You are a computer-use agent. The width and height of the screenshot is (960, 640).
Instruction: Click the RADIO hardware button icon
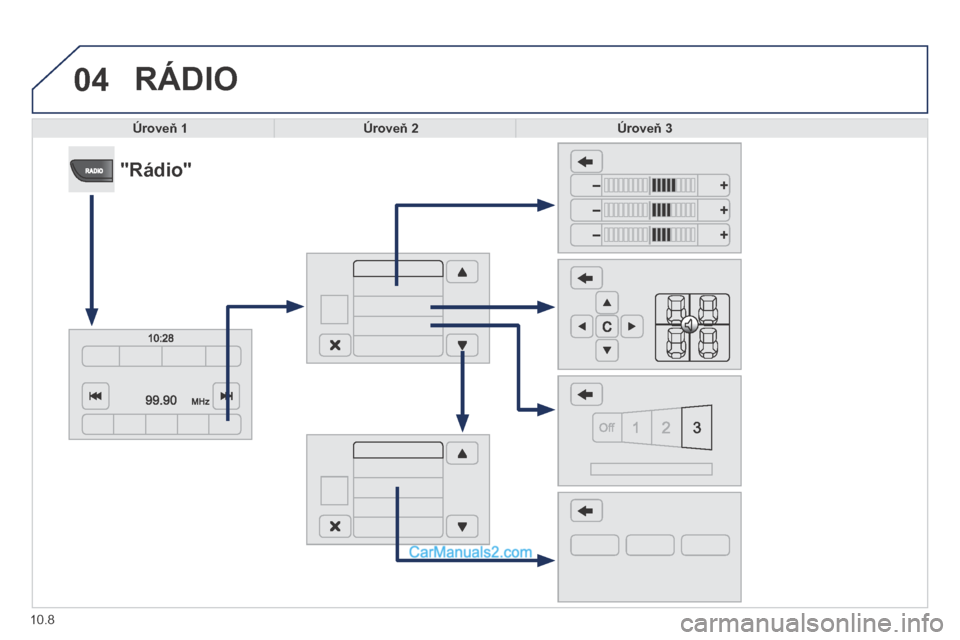91,170
